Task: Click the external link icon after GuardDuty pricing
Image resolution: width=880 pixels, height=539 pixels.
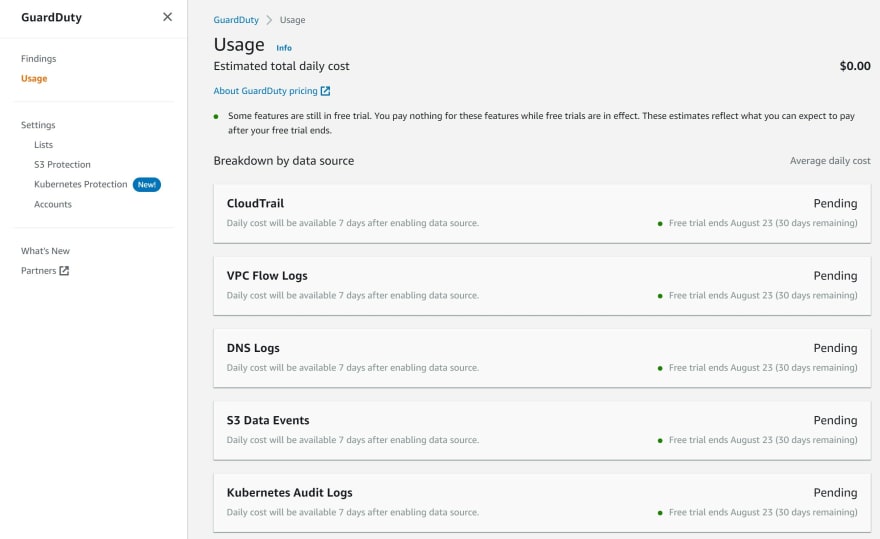Action: [x=325, y=91]
